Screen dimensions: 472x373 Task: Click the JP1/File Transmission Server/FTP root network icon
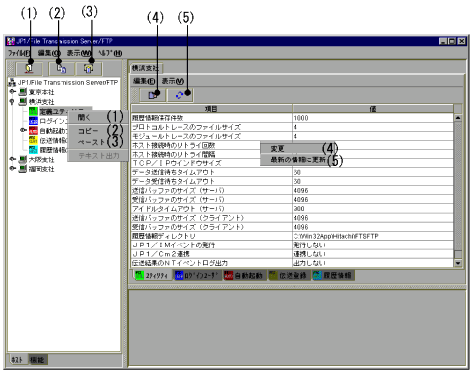12,82
